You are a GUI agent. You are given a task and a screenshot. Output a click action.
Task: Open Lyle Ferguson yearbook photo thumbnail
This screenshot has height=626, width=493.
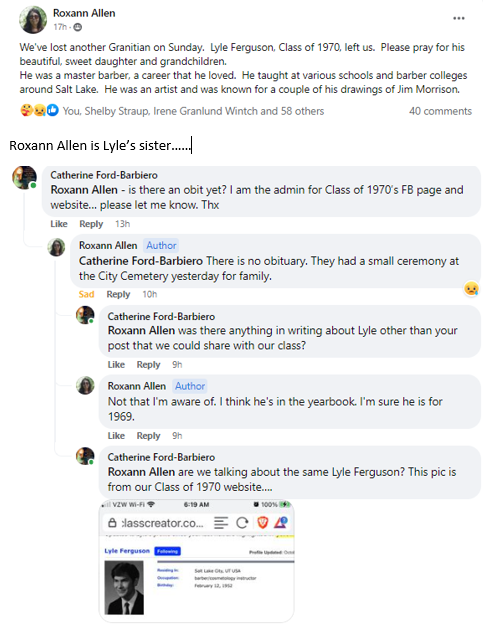pos(124,587)
